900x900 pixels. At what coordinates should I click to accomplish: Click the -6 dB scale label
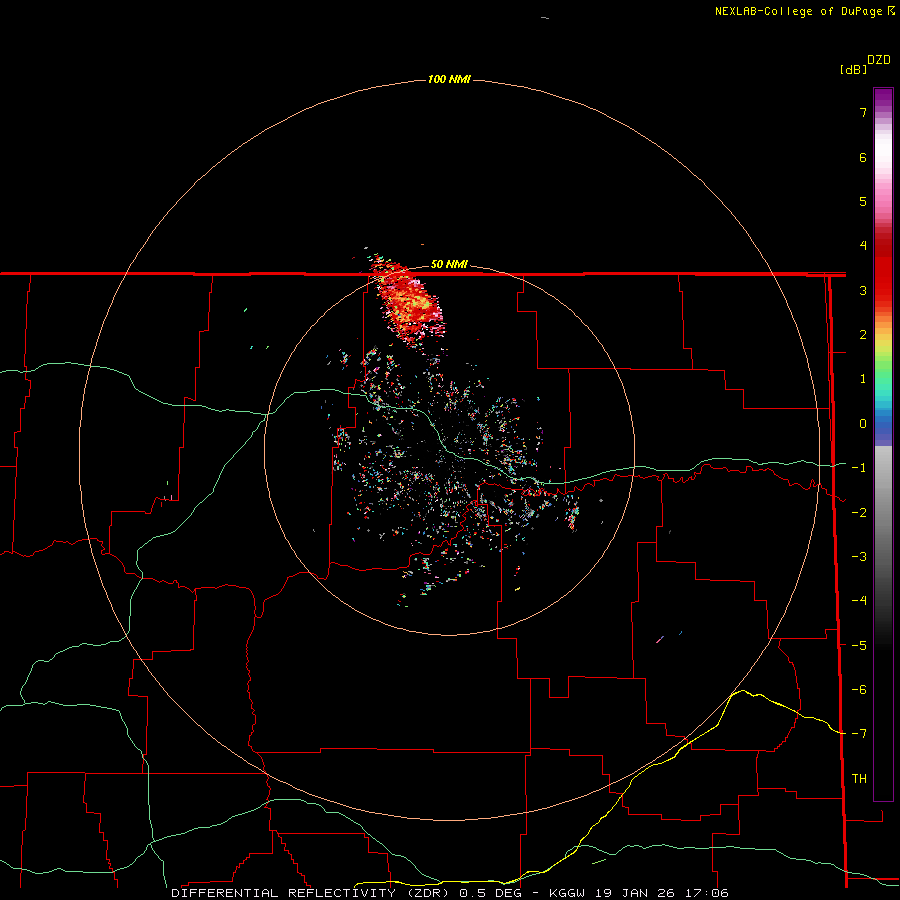(859, 690)
